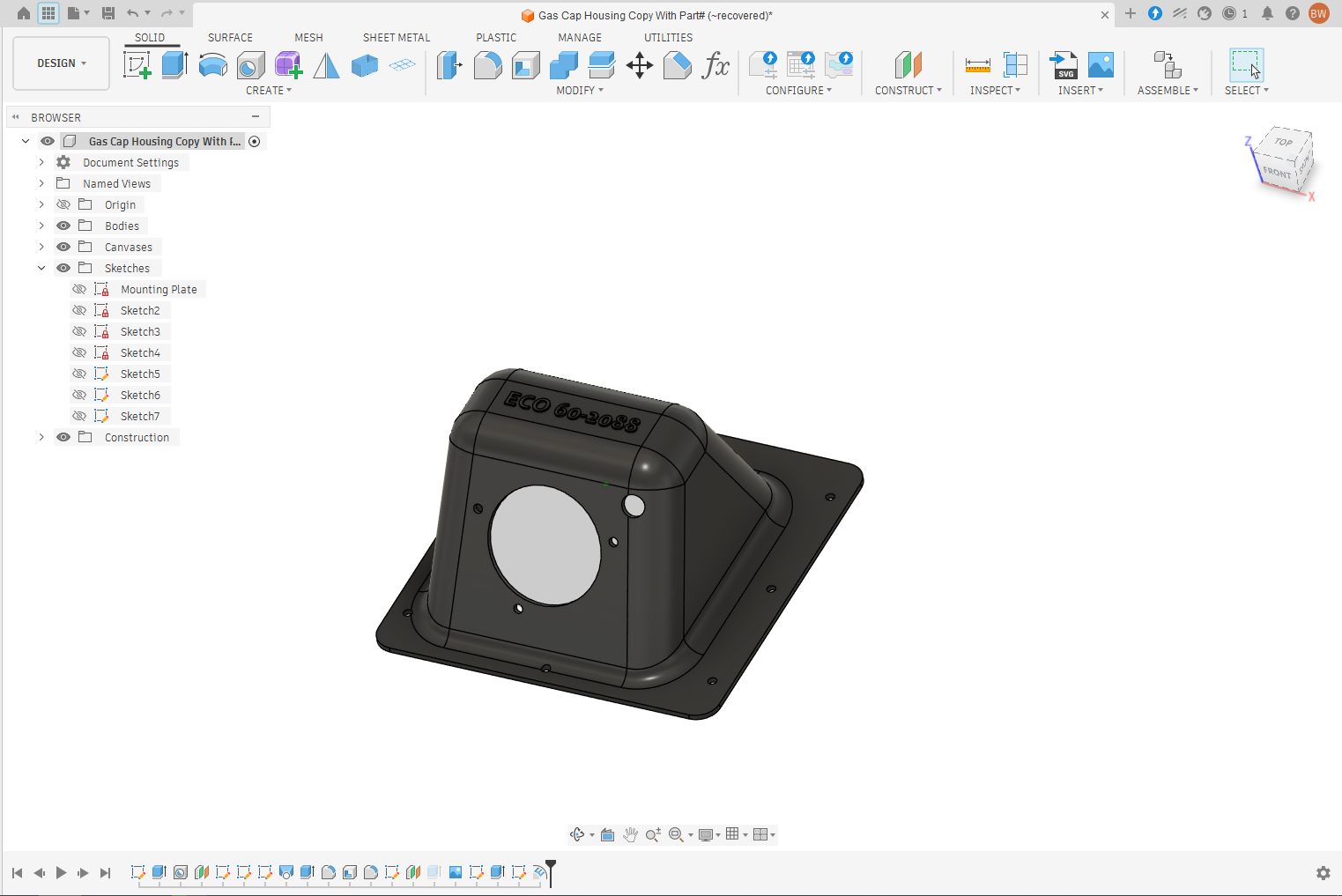Select the Fillet tool
The image size is (1342, 896).
click(487, 65)
